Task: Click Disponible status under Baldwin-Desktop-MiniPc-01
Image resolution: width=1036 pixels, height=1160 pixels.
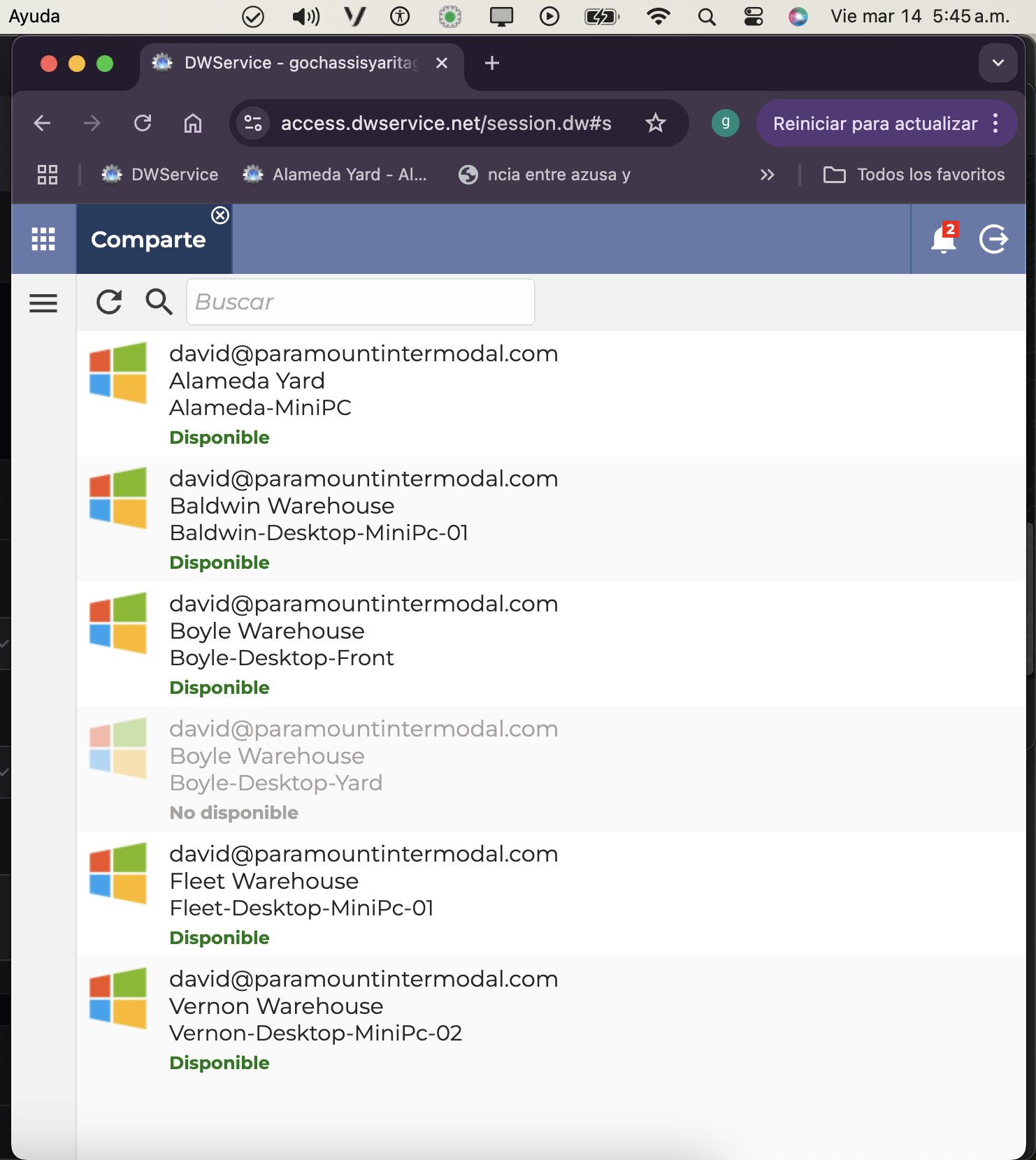Action: 220,563
